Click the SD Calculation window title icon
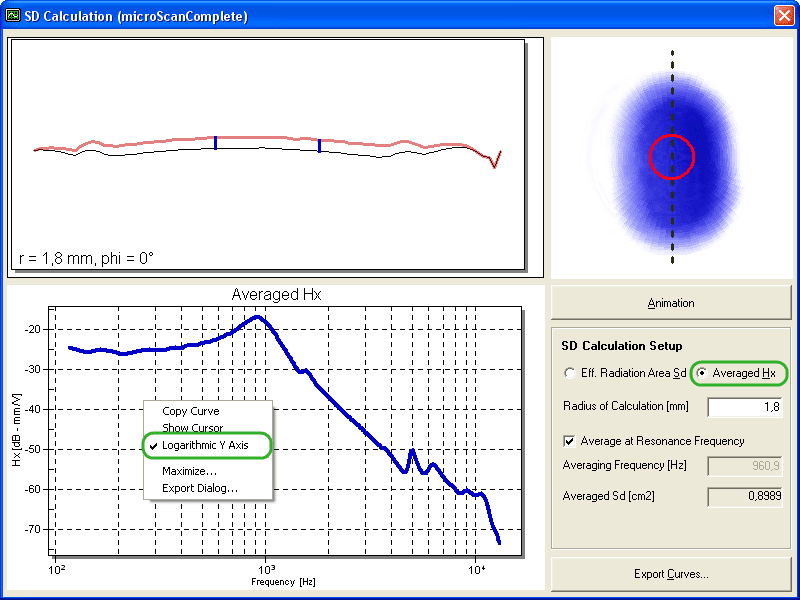 [13, 16]
